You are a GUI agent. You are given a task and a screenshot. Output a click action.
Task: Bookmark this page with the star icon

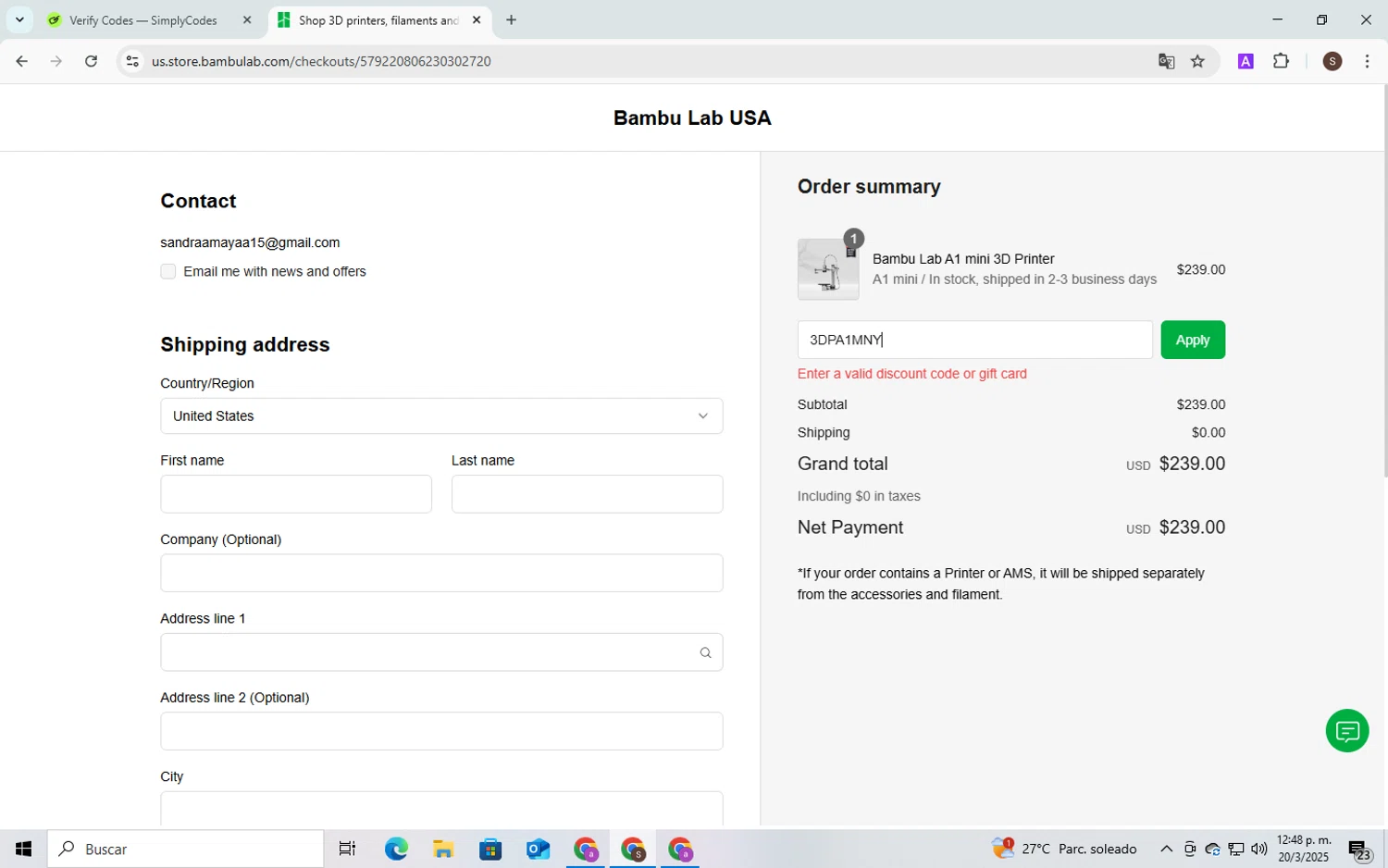(x=1197, y=61)
